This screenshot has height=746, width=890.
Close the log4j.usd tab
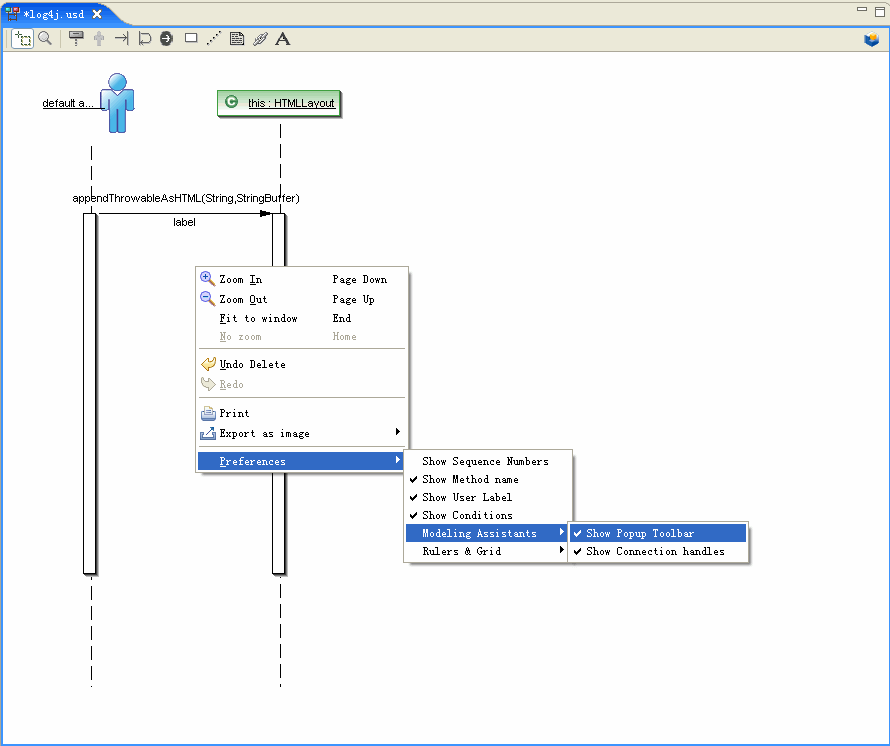tap(97, 14)
